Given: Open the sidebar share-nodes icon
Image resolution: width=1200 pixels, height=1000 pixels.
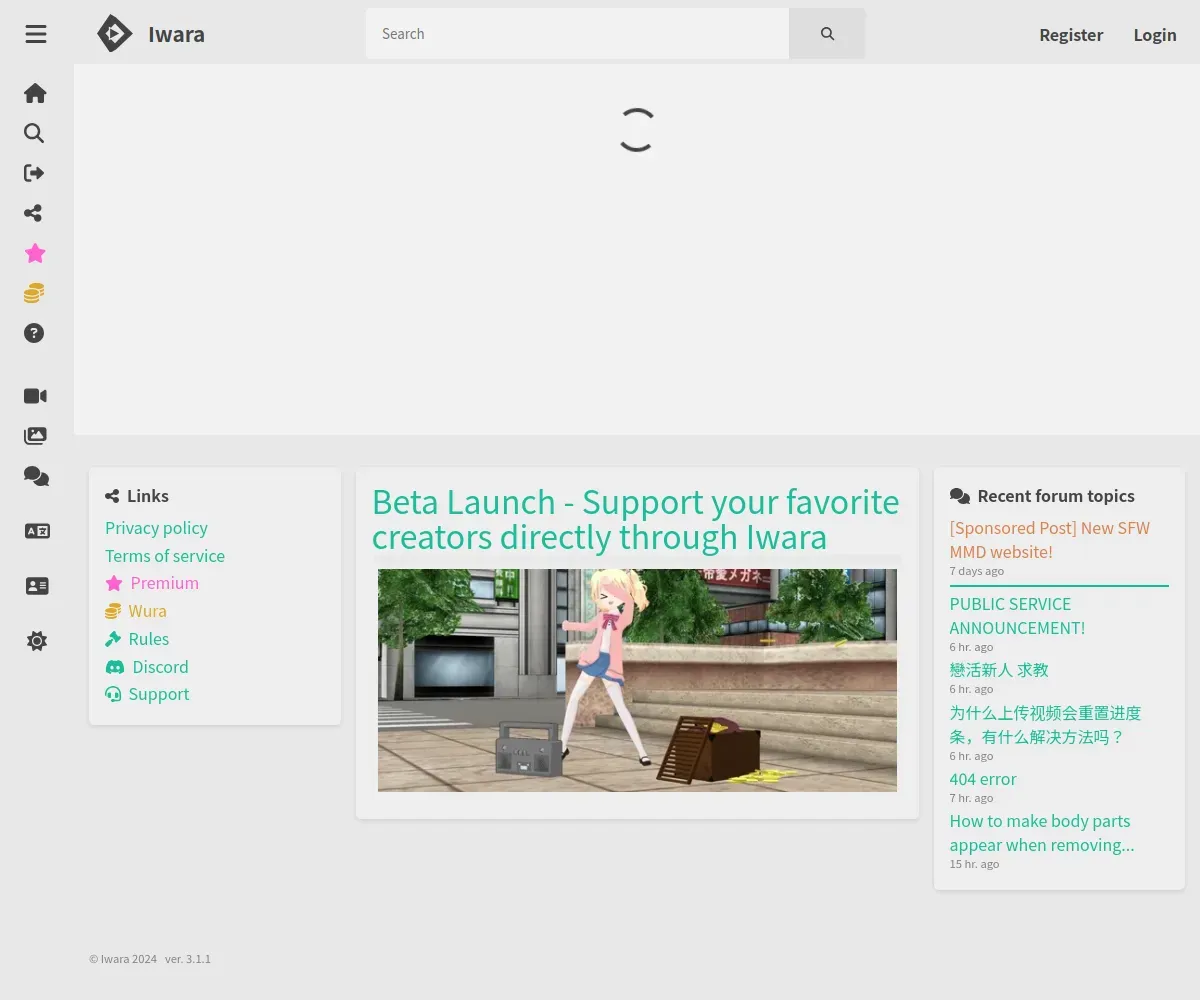Looking at the screenshot, I should point(34,213).
